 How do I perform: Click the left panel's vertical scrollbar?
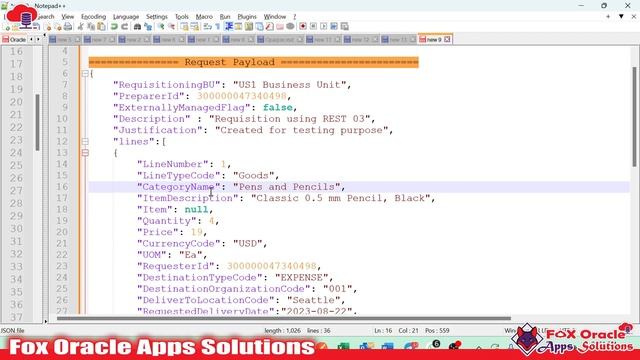click(x=37, y=122)
